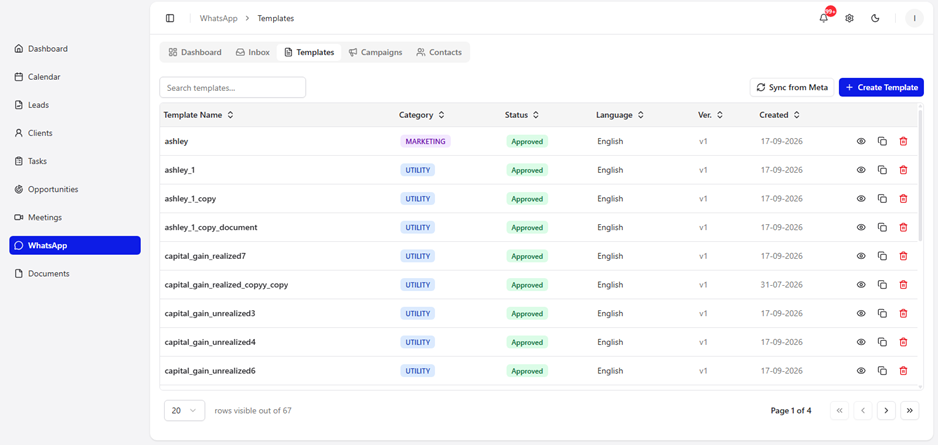Sort by Created column
Screen dimensions: 938x445
pyautogui.click(x=779, y=115)
